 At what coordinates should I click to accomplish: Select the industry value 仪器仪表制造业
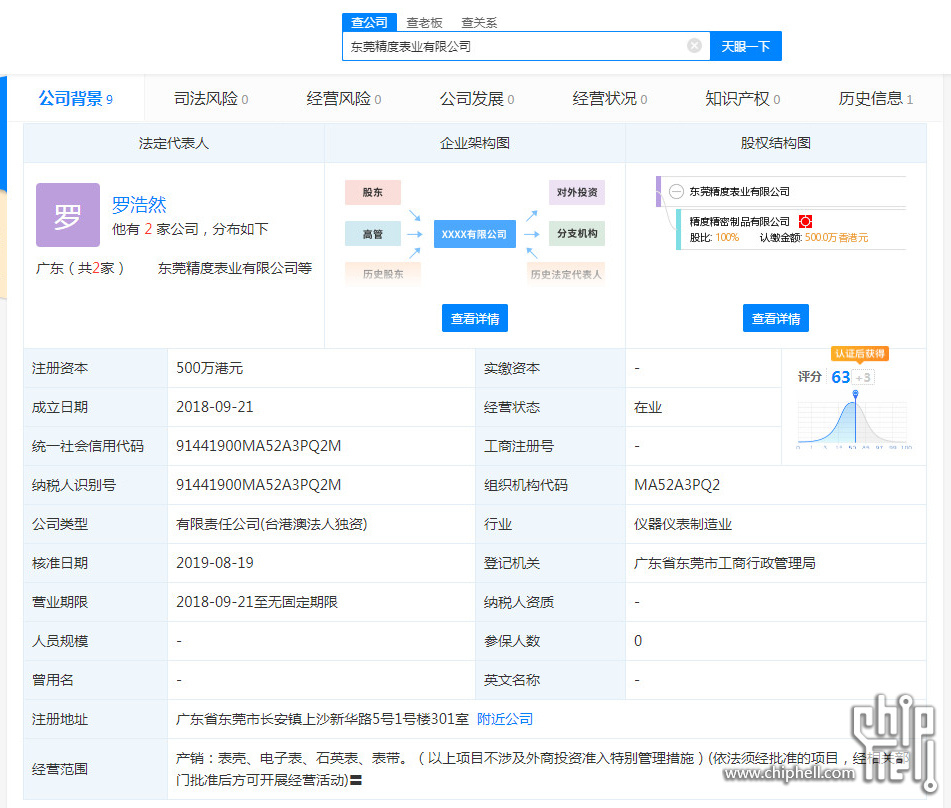(x=683, y=524)
